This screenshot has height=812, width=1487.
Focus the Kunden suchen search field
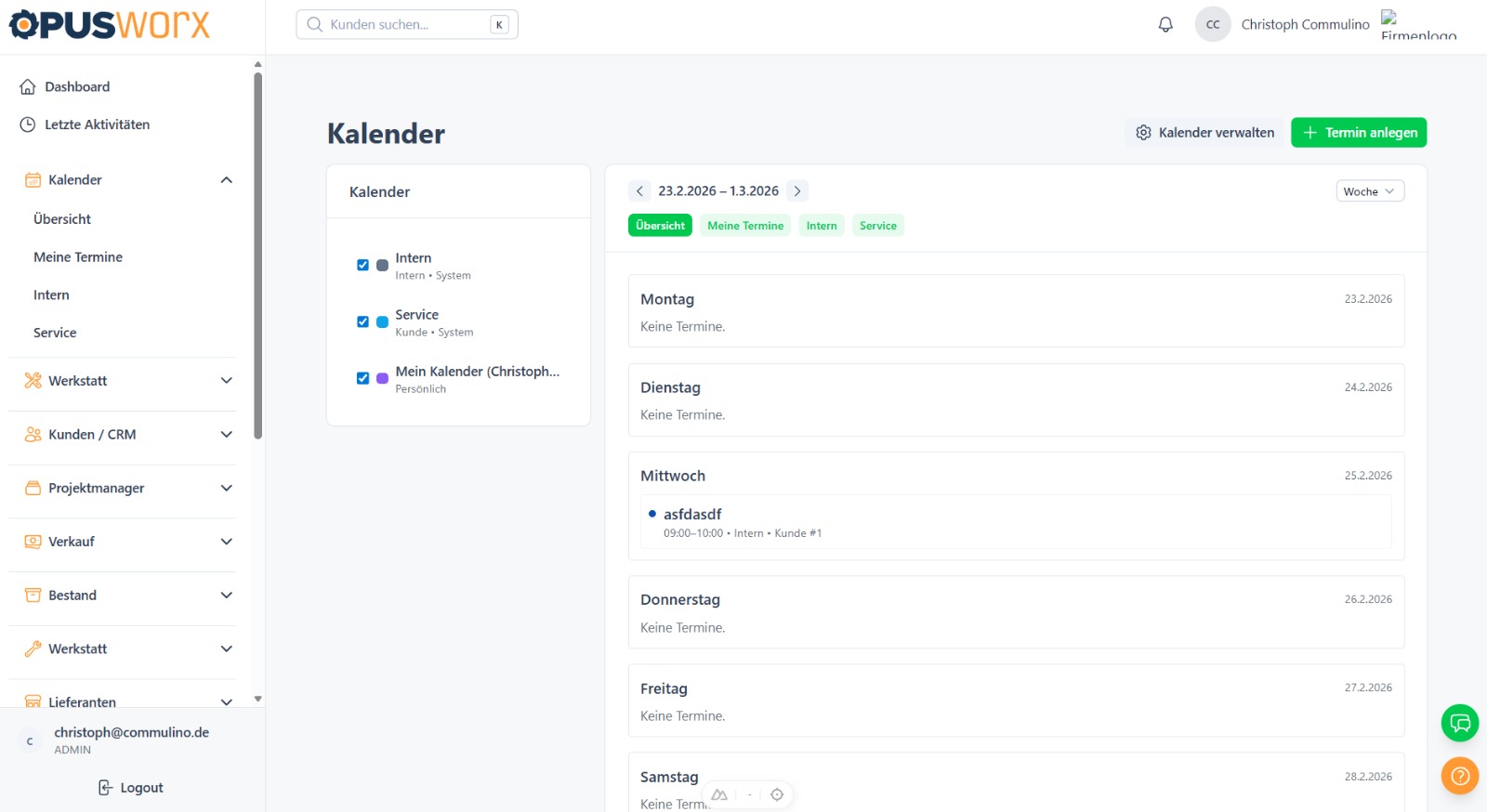[x=405, y=25]
